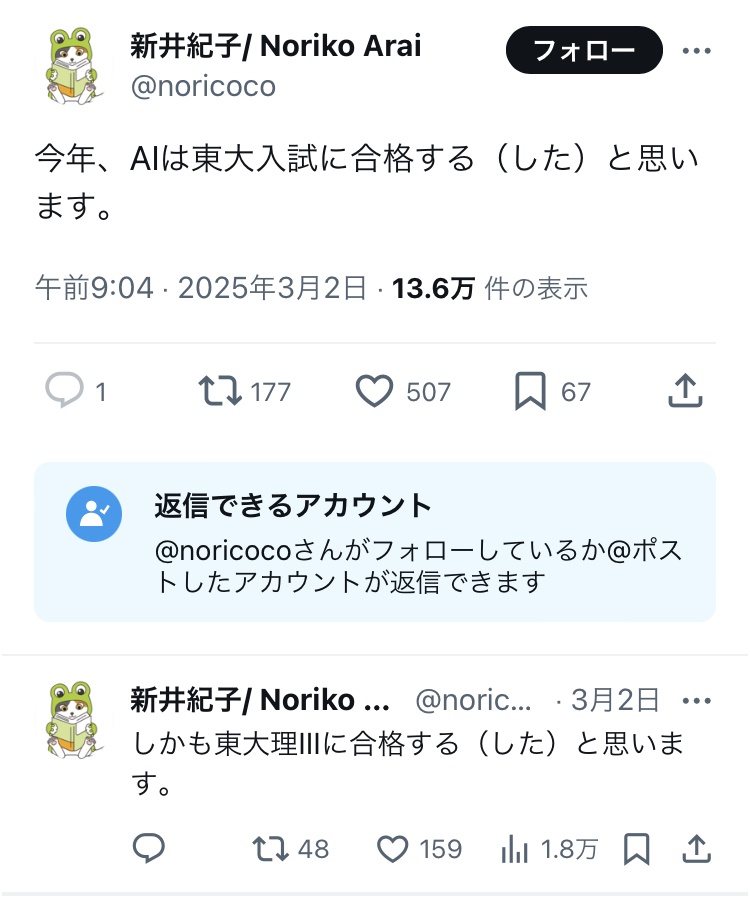Screen dimensions: 750x898
Task: Open the @noricoco handle in header
Action: (x=203, y=86)
